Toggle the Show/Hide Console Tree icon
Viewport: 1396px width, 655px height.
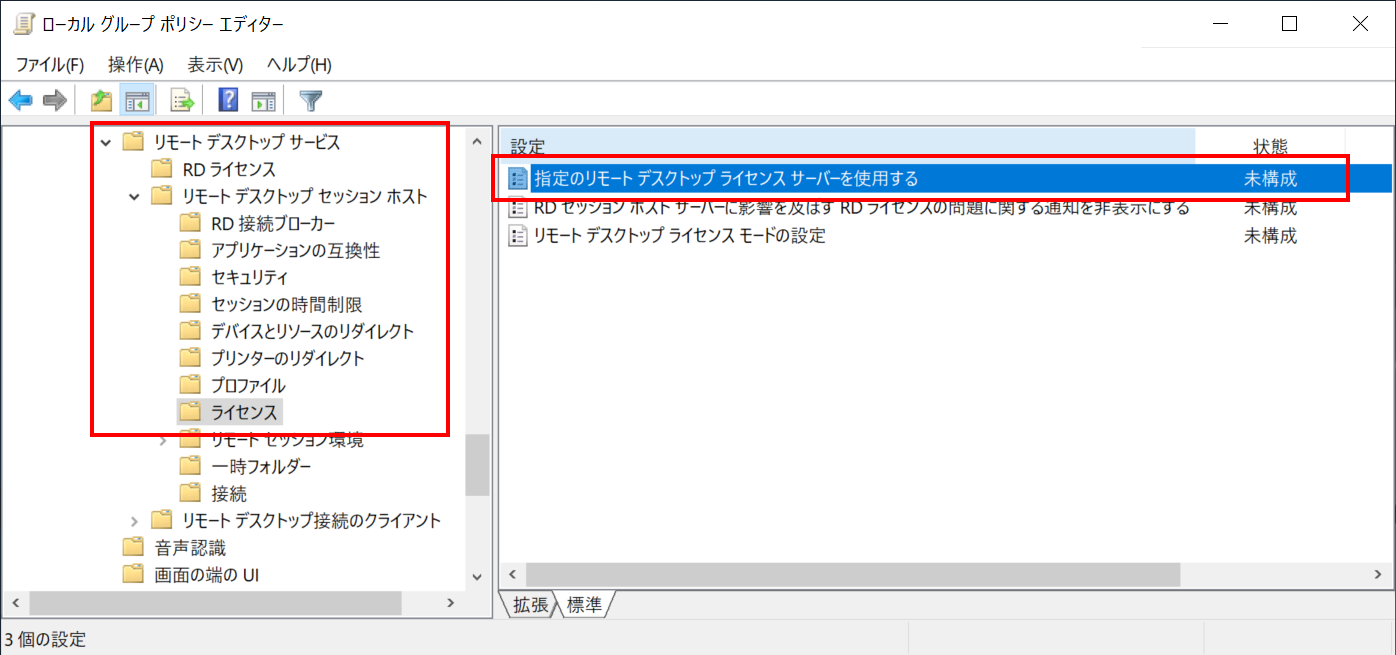[136, 99]
